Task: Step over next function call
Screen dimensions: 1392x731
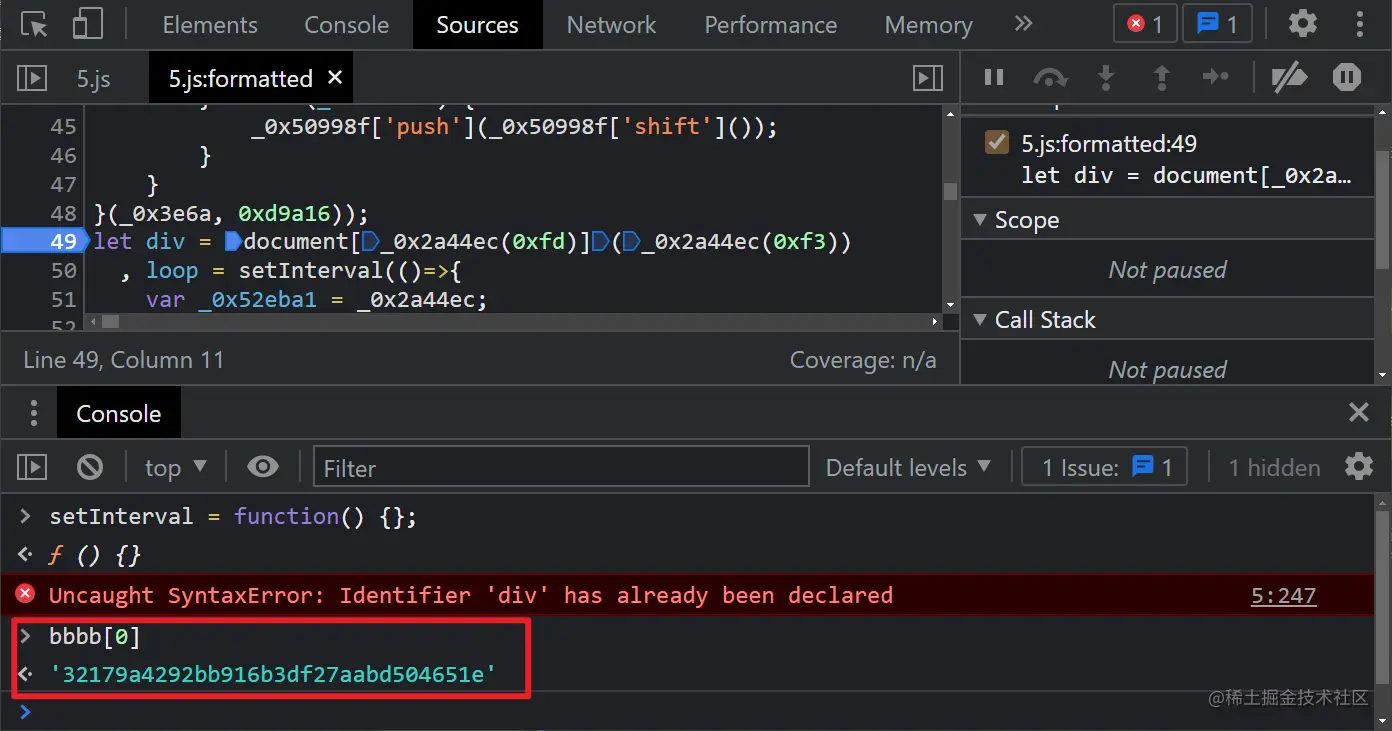Action: [x=1050, y=77]
